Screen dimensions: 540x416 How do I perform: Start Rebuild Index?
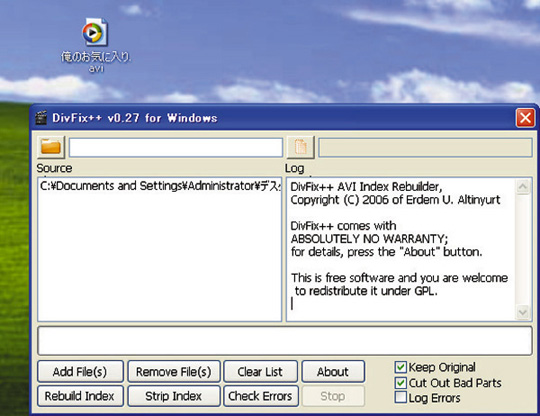[80, 396]
